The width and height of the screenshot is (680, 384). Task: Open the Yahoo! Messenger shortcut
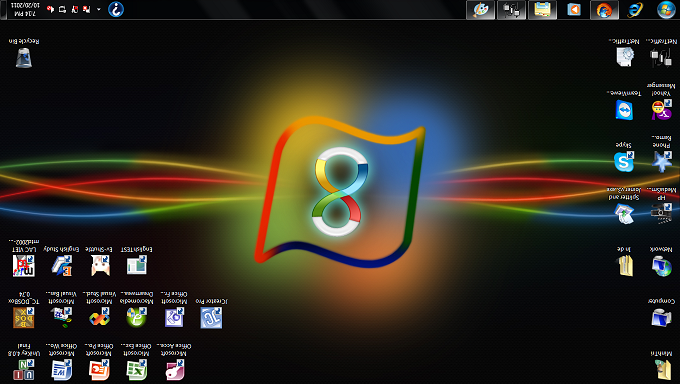click(661, 102)
